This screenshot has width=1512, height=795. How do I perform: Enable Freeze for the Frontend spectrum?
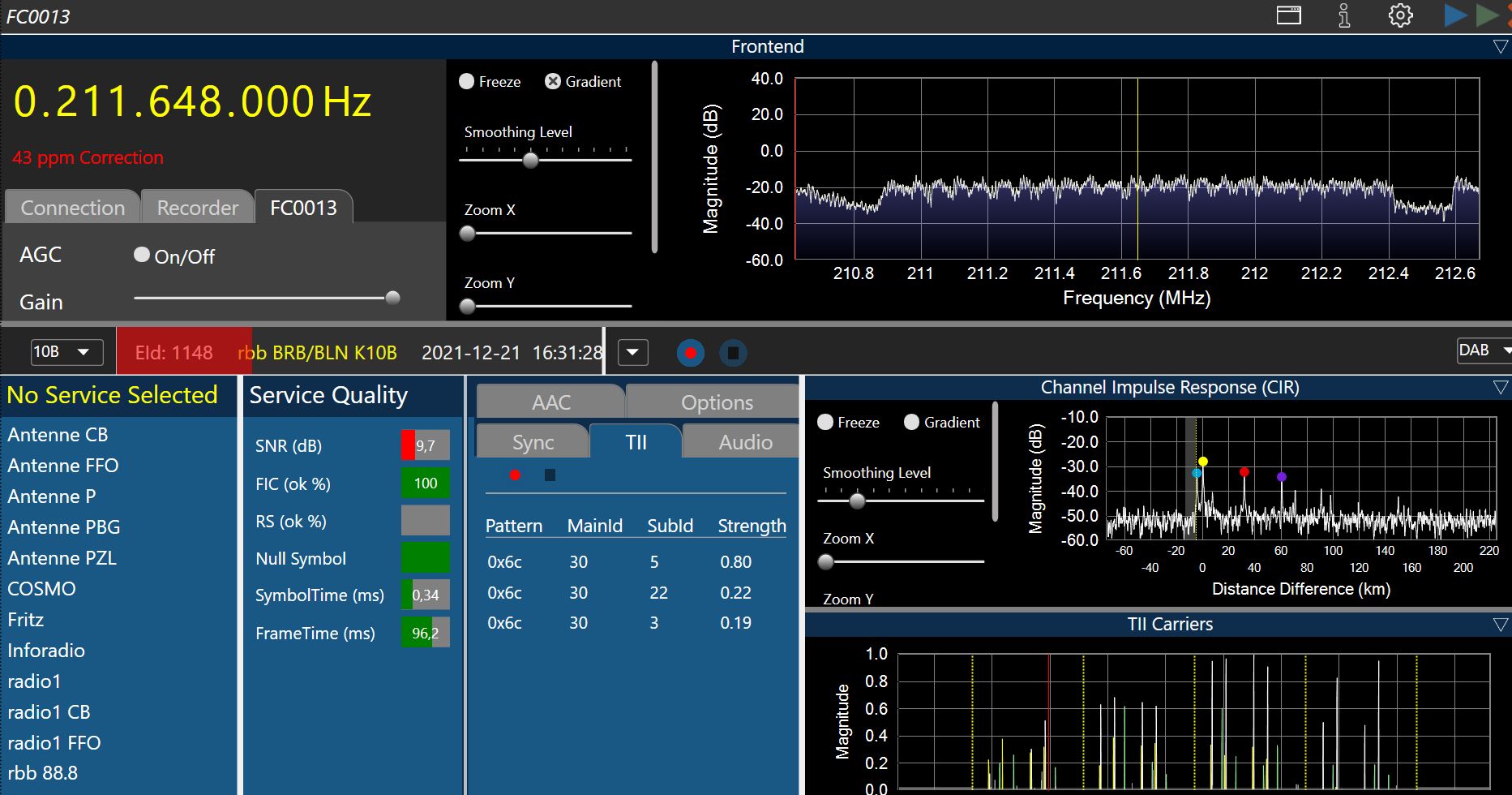(x=467, y=81)
